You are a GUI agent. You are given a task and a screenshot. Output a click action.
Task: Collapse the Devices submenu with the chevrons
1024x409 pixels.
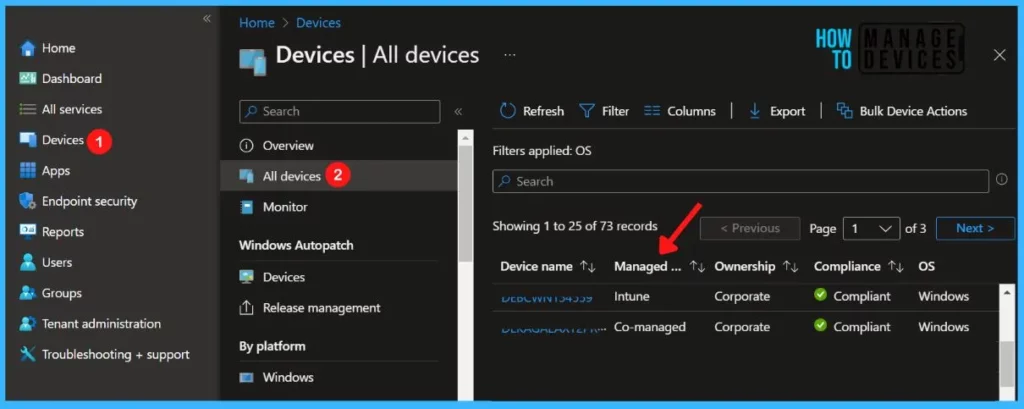click(458, 112)
